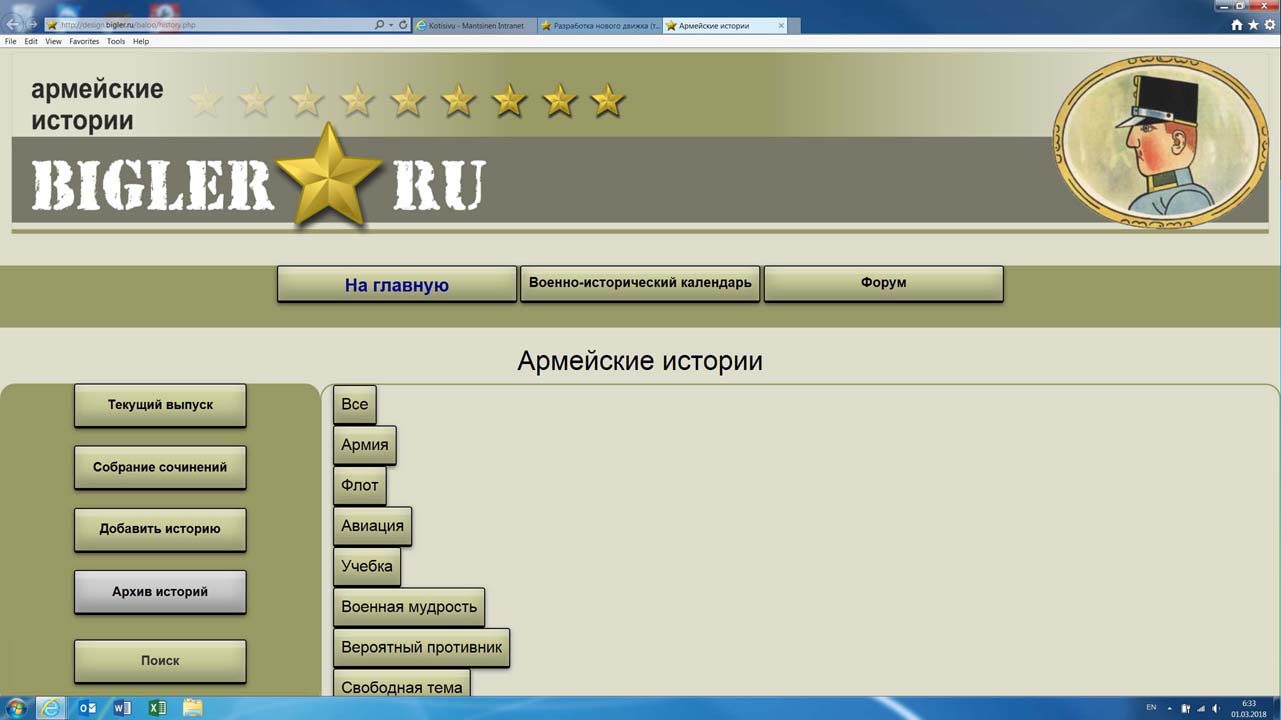Viewport: 1281px width, 720px height.
Task: Click the IE Favorites star icon
Action: [1254, 25]
